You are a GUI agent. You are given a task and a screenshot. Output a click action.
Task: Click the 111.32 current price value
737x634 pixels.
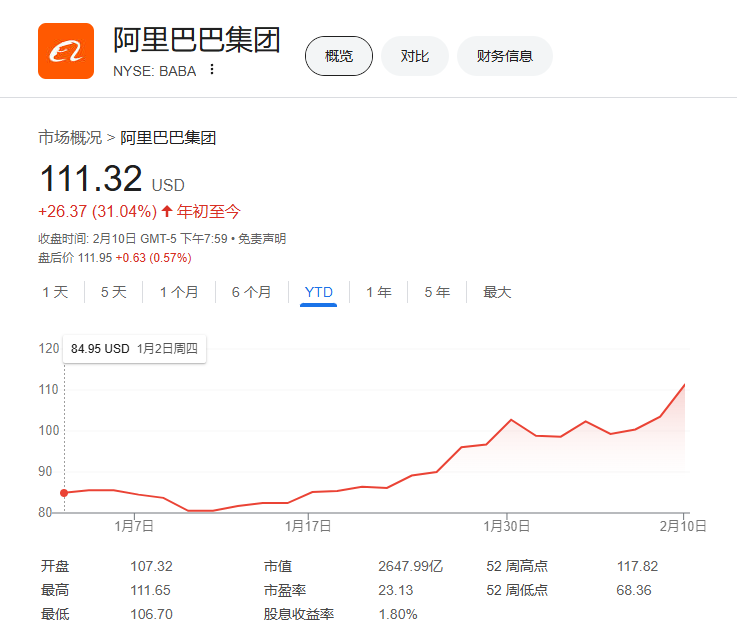click(x=90, y=180)
